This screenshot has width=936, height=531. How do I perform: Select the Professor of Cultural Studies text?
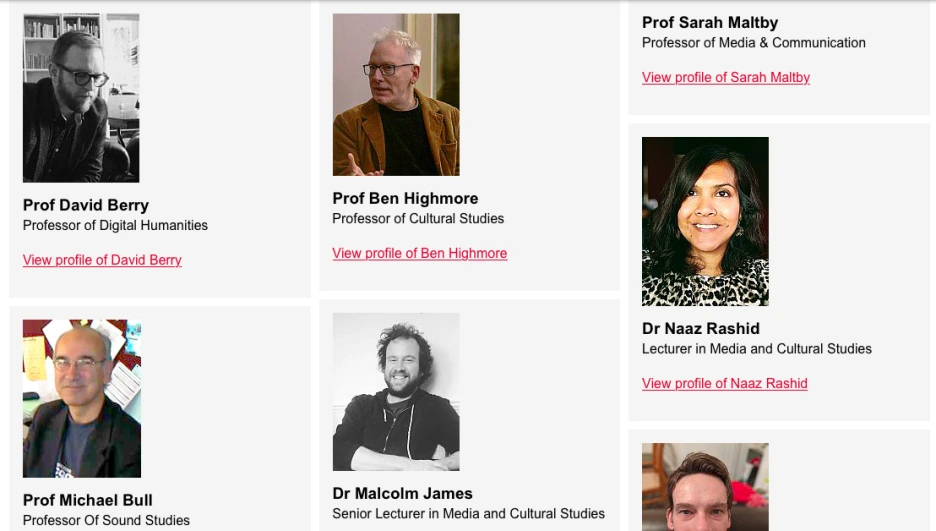(x=418, y=218)
